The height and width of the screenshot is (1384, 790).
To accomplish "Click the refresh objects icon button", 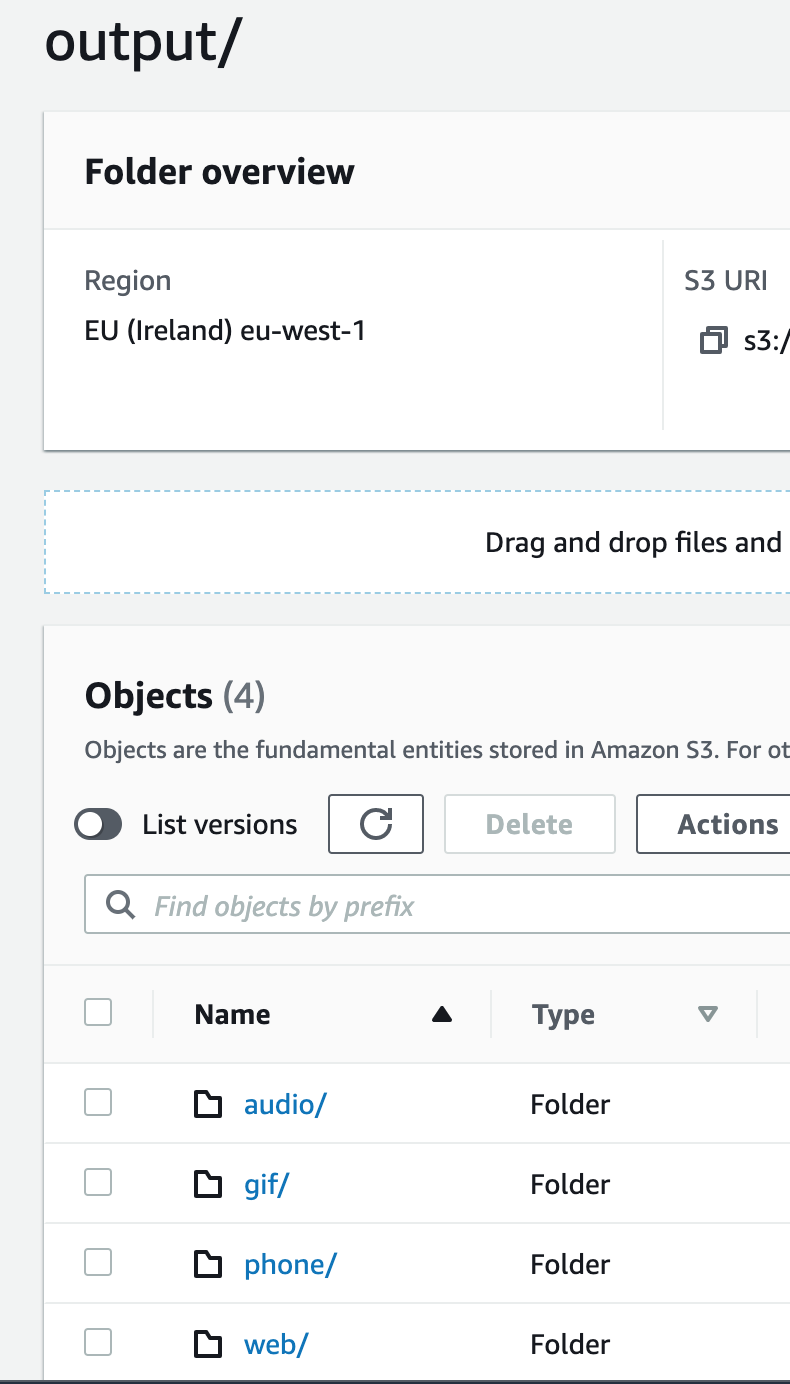I will coord(376,824).
